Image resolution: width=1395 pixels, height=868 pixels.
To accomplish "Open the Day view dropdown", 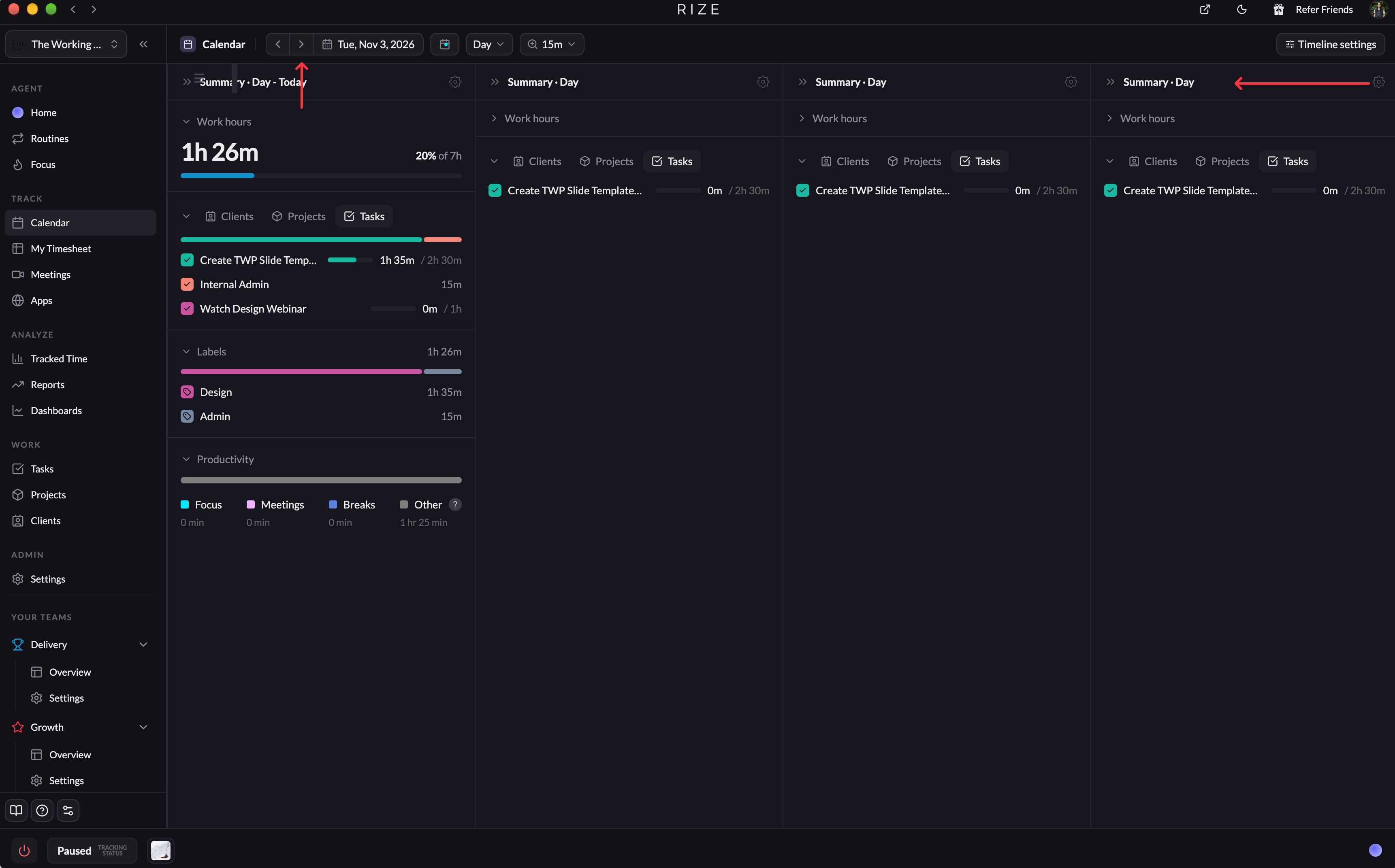I will 489,44.
